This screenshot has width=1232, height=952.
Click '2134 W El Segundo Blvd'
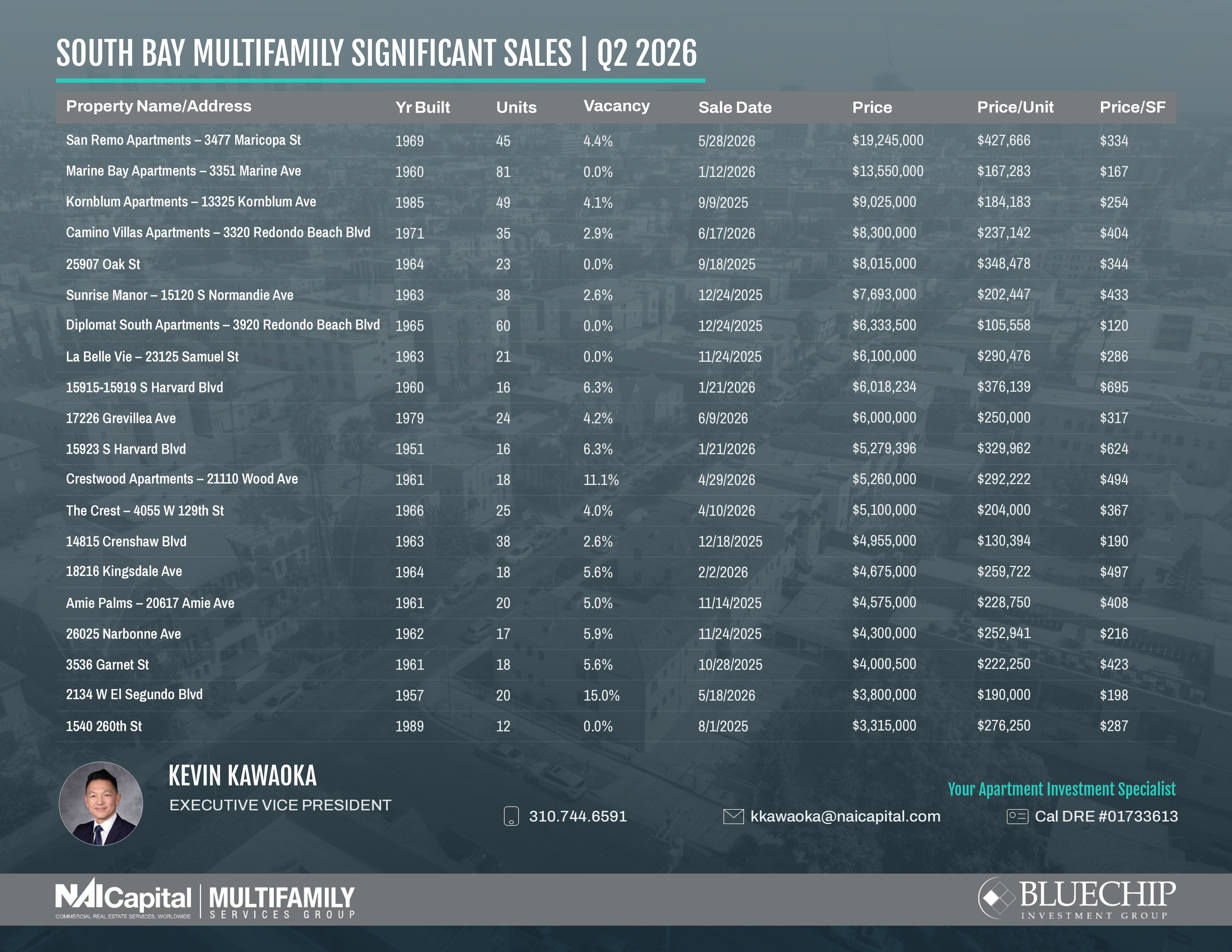[x=134, y=694]
